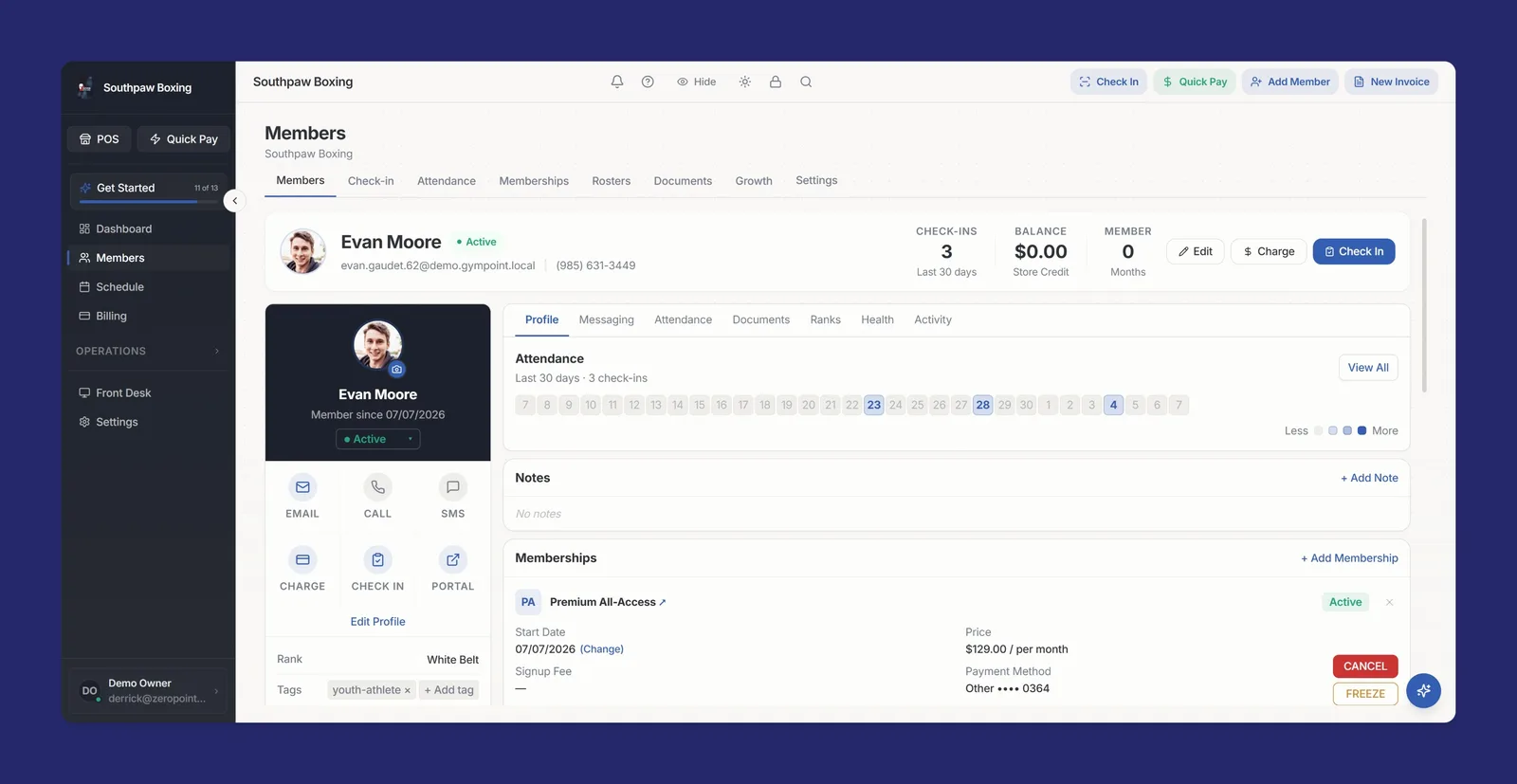Click View All attendance
The image size is (1517, 784).
1368,368
